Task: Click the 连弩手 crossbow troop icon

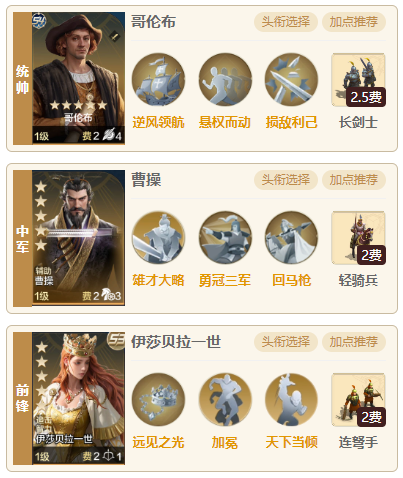Action: (358, 400)
